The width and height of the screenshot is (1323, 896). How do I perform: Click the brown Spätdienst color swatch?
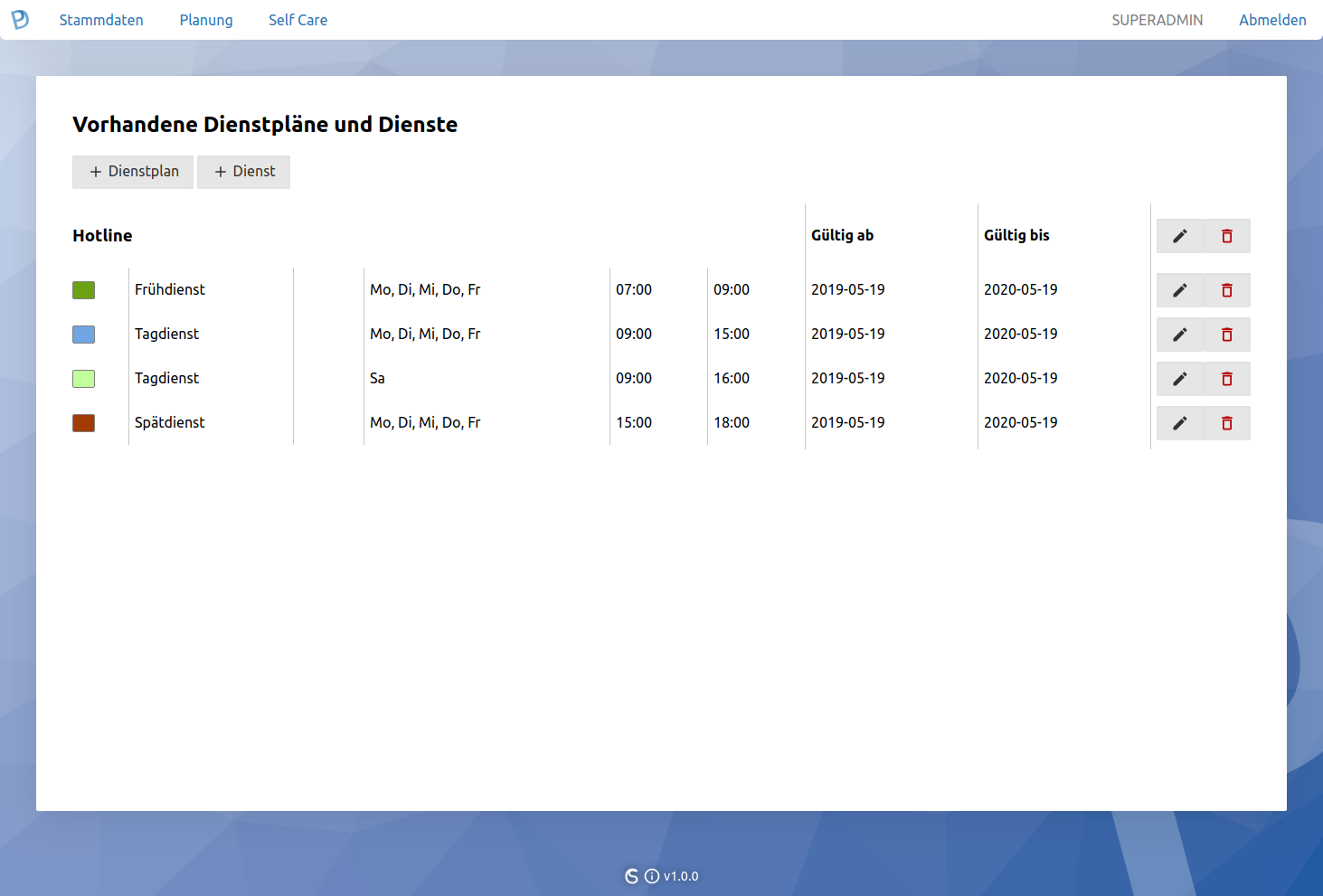(83, 423)
